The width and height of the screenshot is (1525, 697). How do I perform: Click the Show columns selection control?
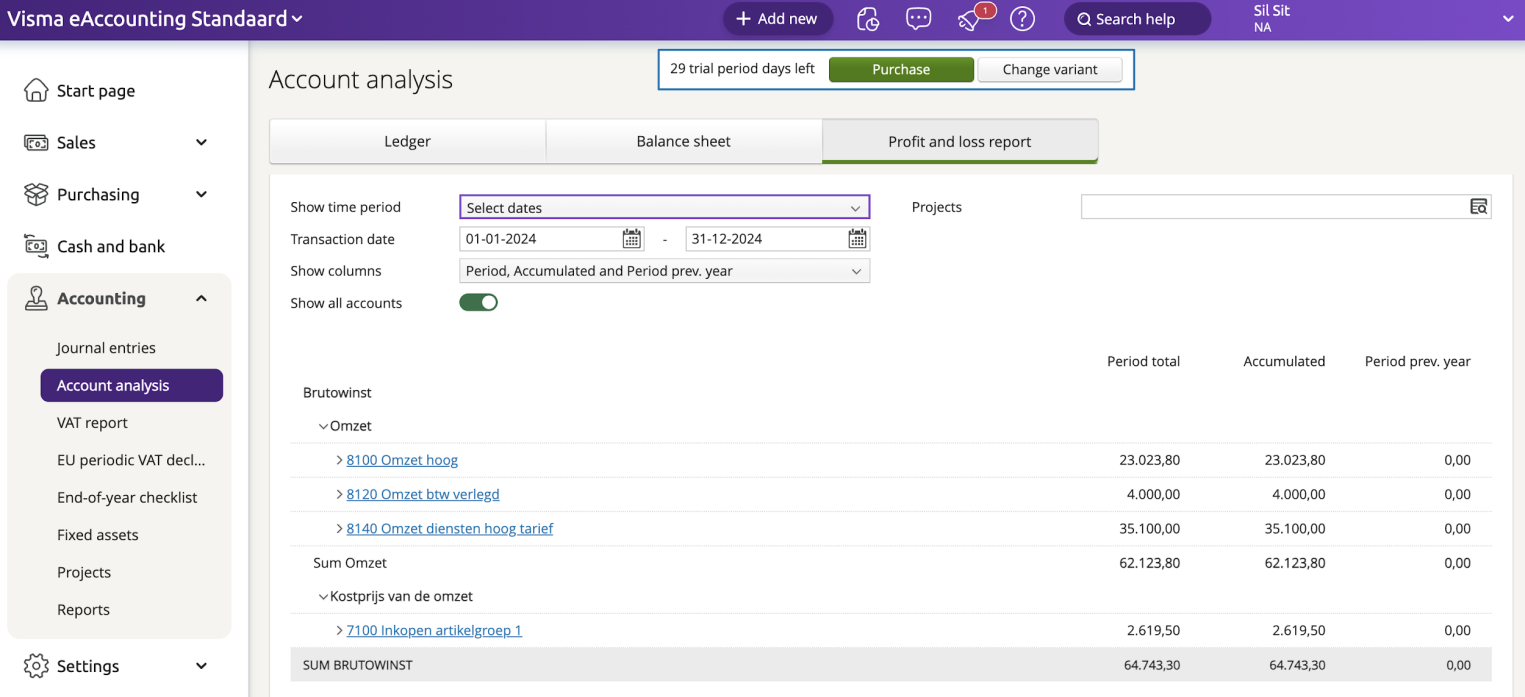663,270
